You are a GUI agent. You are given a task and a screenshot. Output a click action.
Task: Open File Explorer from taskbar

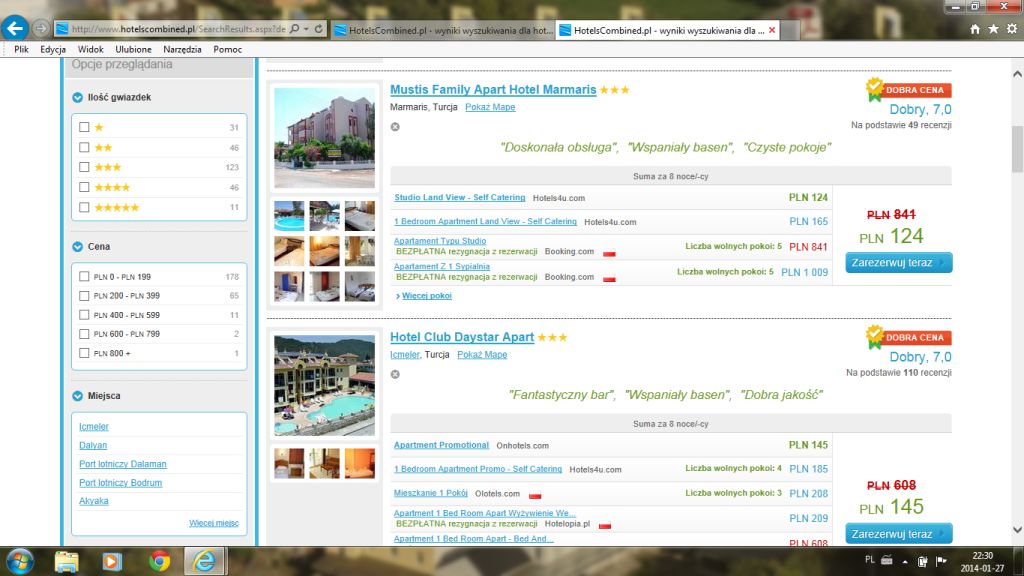pos(66,561)
